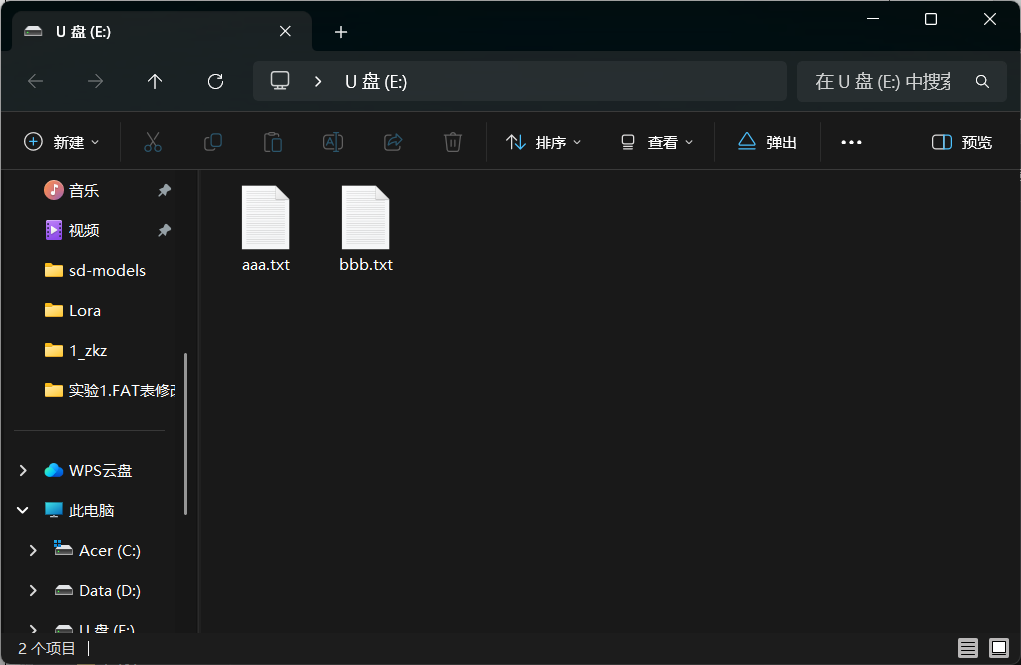
Task: Toggle the 预览 preview pane
Action: coord(962,142)
